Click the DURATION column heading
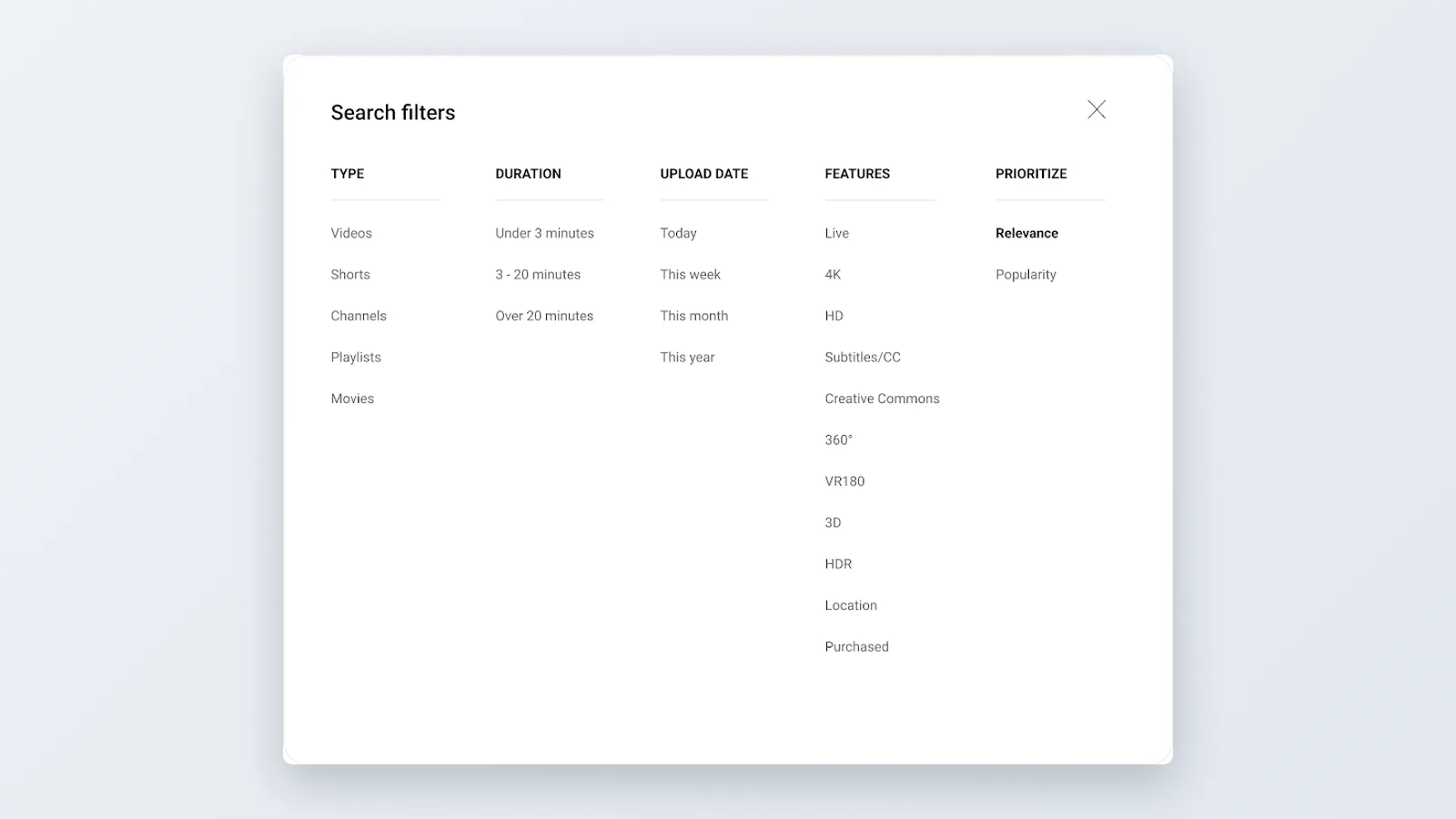1456x819 pixels. 528,174
